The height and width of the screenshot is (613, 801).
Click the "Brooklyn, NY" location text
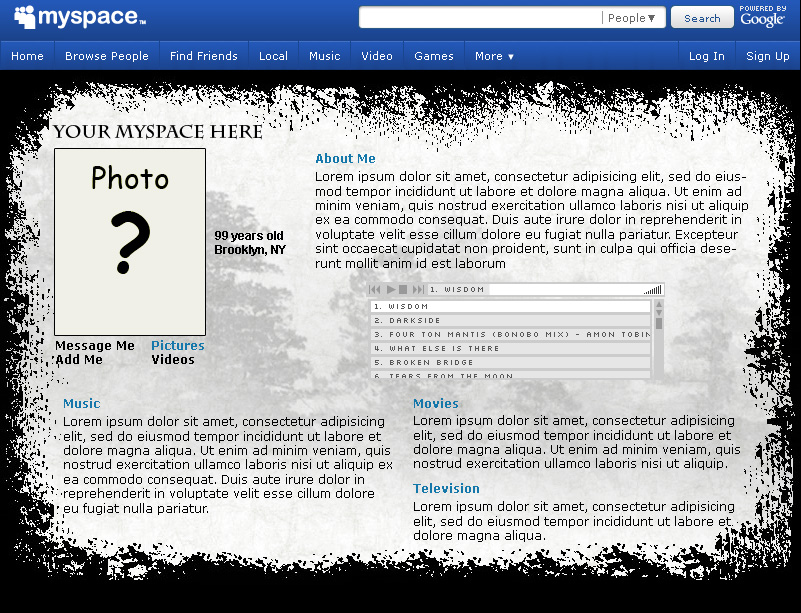250,250
